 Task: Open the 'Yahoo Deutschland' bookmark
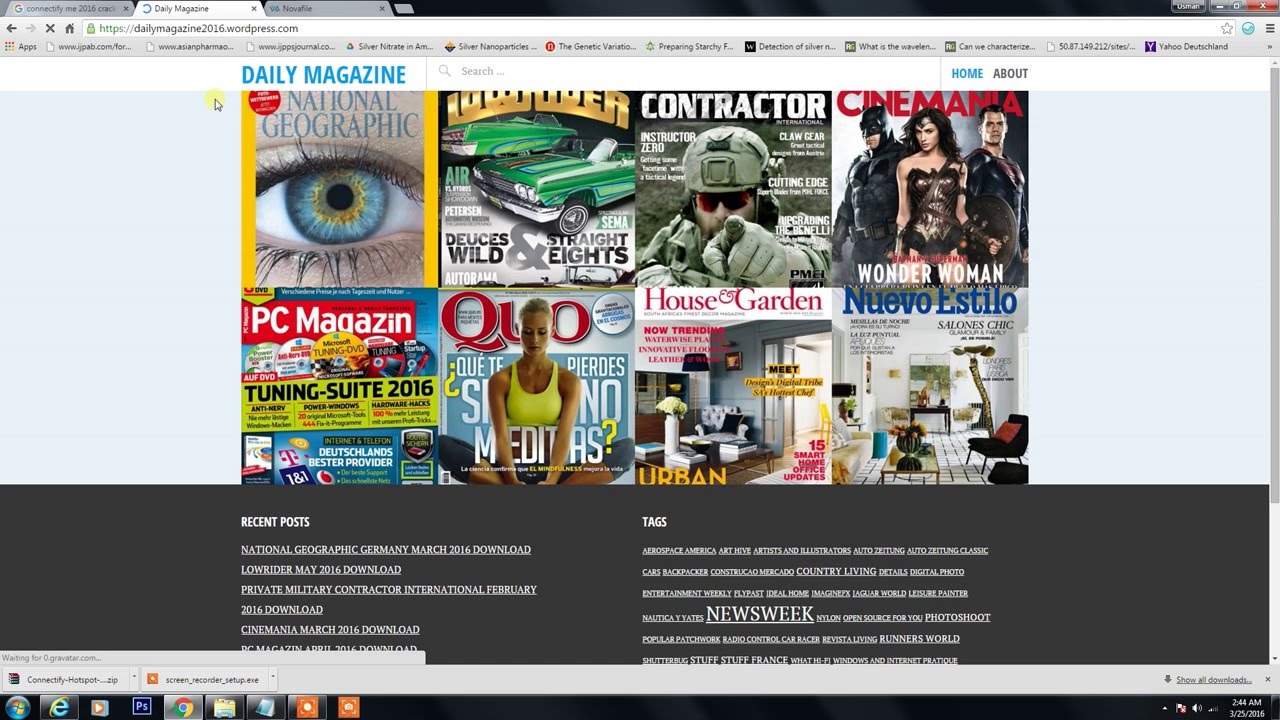click(x=1186, y=46)
